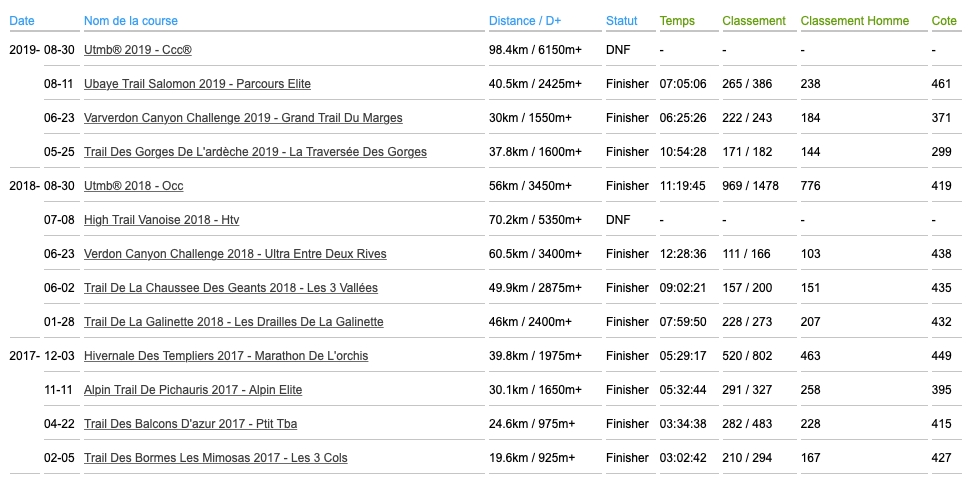
Task: Open High Trail Vanoise 2018 - Htv
Action: [162, 220]
